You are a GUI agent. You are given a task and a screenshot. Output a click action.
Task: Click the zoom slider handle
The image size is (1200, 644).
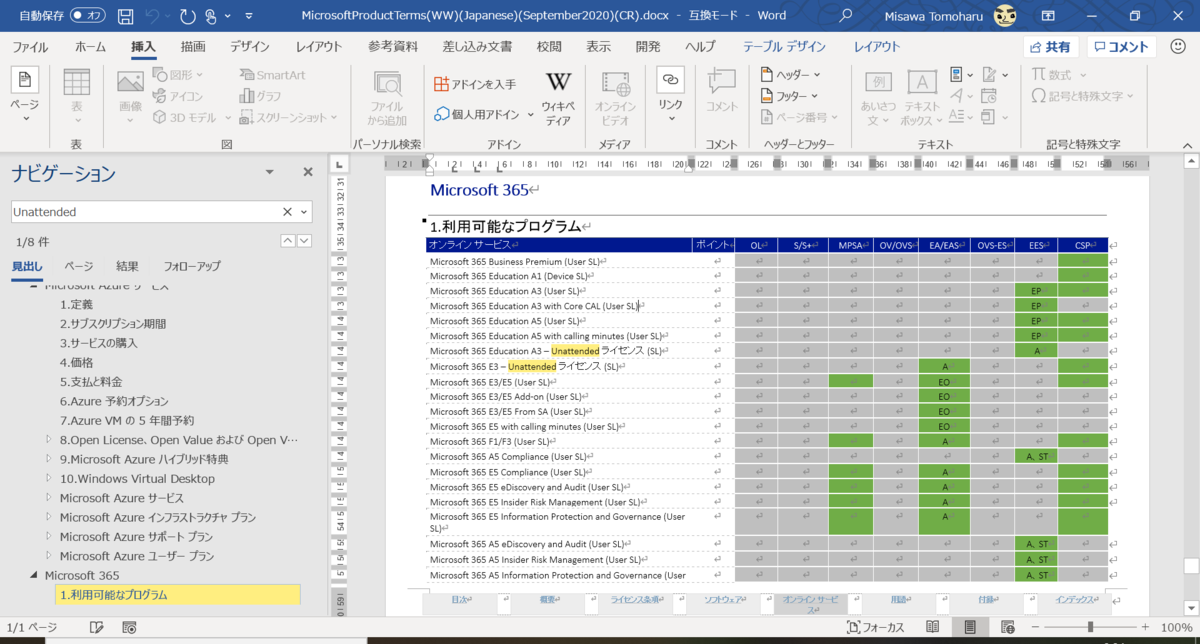coord(1089,627)
